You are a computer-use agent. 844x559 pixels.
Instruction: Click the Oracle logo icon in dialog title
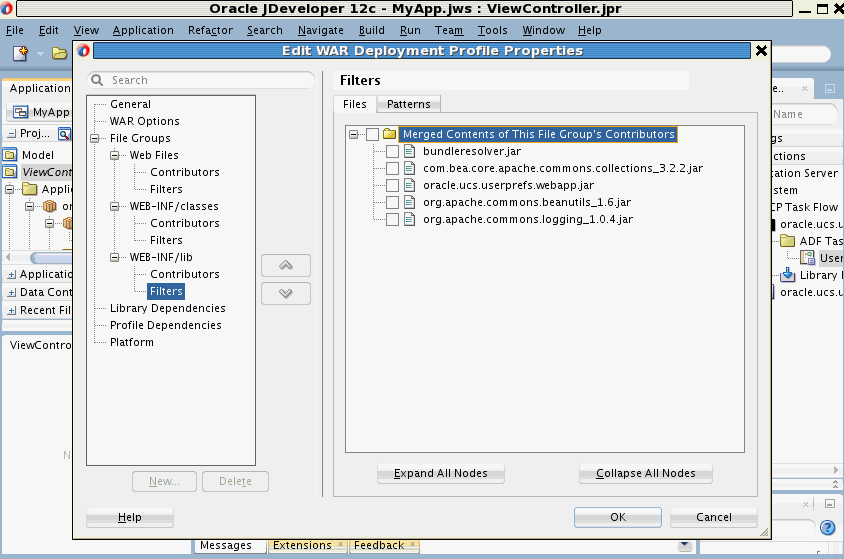83,51
